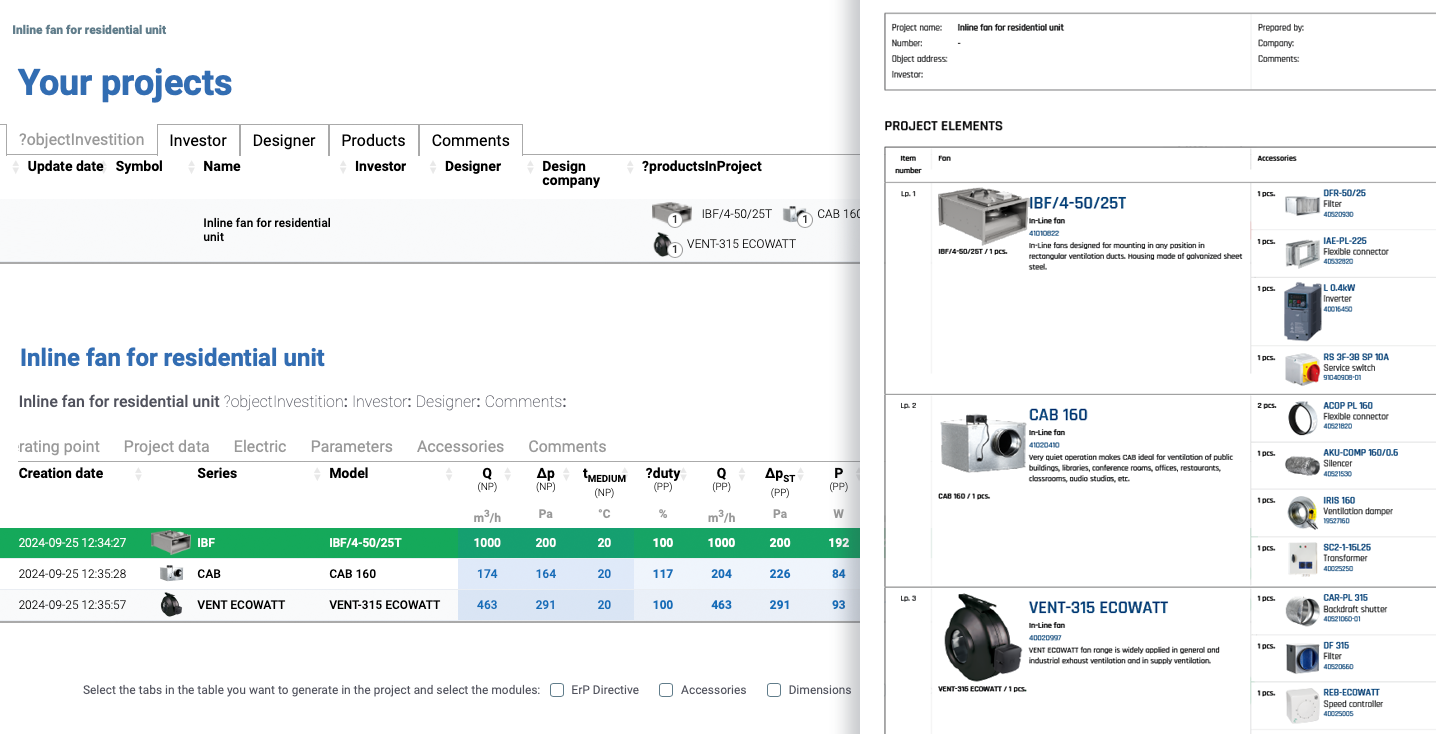Tick the Accessories module checkbox
Viewport: 1436px width, 734px height.
click(x=666, y=690)
